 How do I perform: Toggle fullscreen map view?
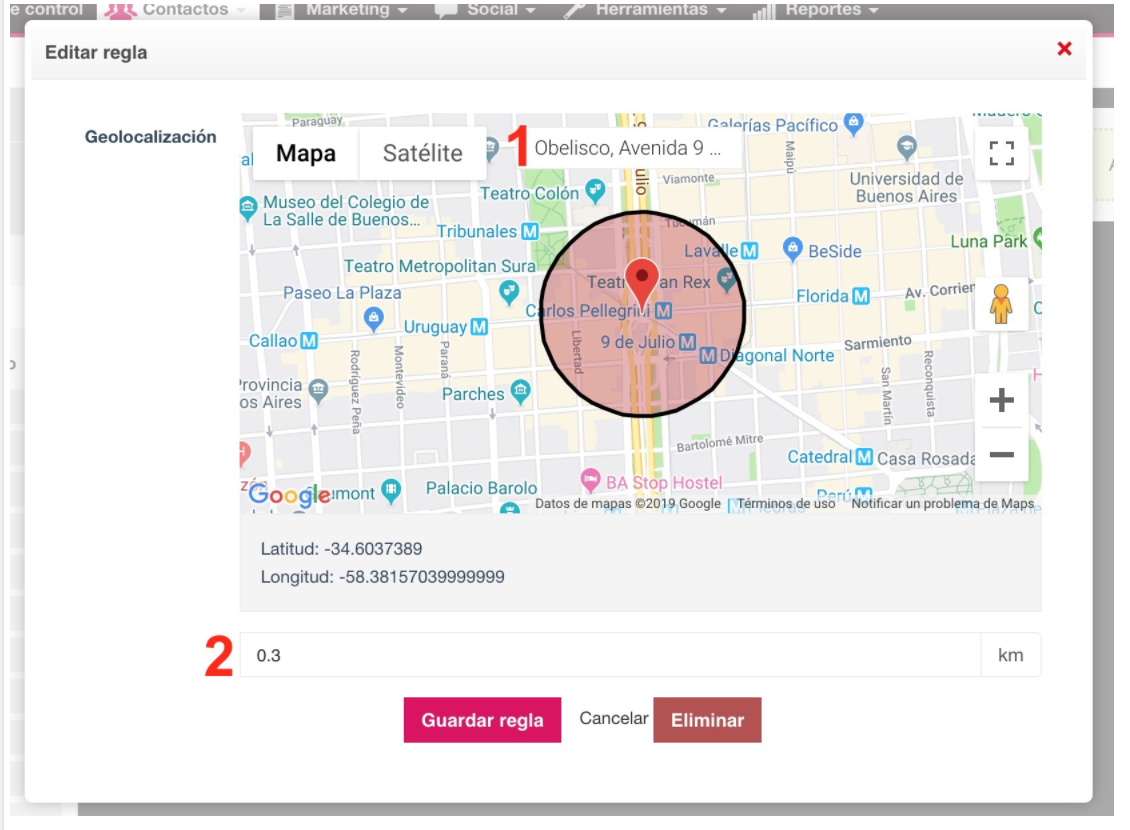[1001, 153]
